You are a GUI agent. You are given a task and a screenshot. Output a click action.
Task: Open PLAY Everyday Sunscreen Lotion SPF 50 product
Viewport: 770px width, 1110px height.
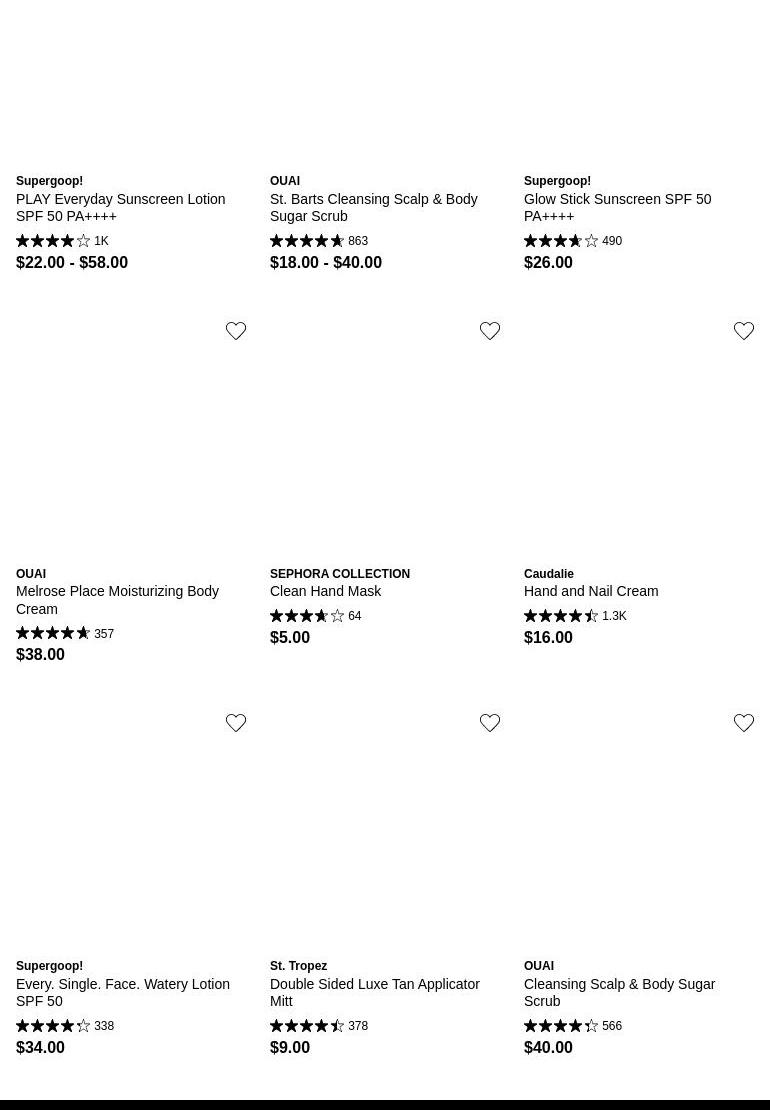(x=120, y=207)
